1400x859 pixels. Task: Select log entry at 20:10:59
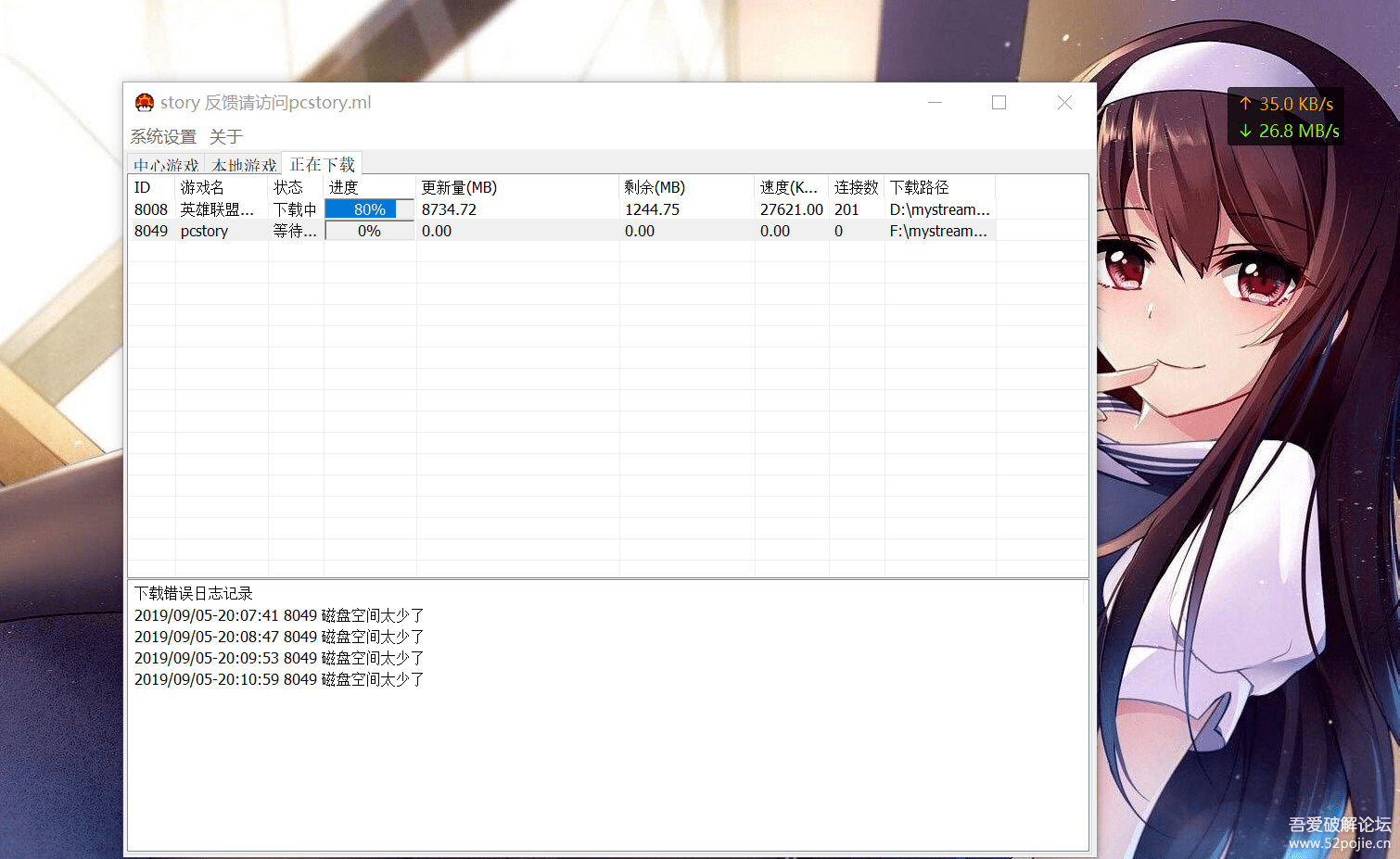click(x=279, y=679)
